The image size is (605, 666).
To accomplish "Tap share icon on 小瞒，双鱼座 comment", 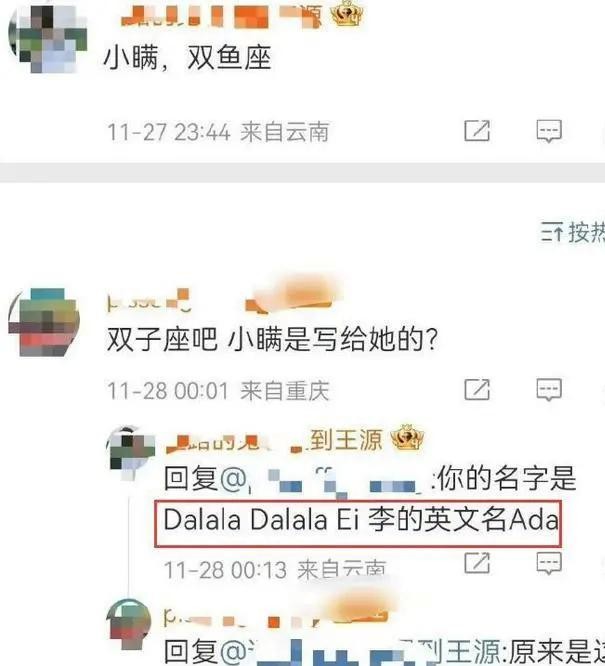I will (477, 130).
